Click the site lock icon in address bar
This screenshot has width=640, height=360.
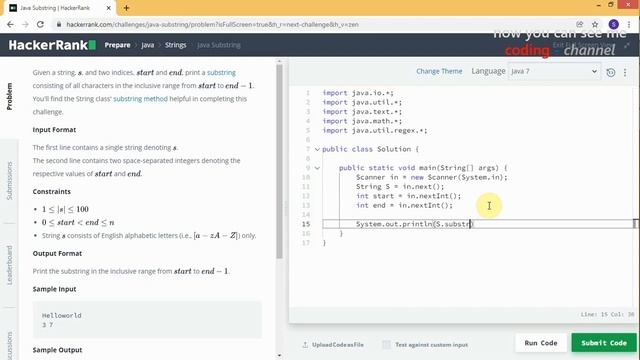59,24
